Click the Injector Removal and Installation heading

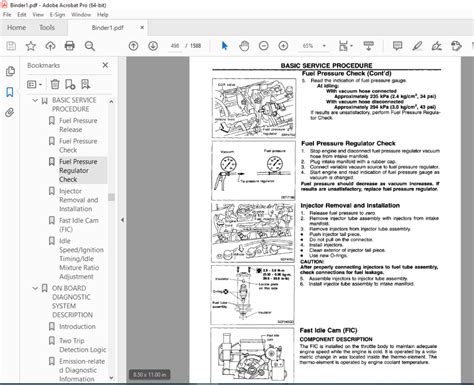click(x=350, y=205)
